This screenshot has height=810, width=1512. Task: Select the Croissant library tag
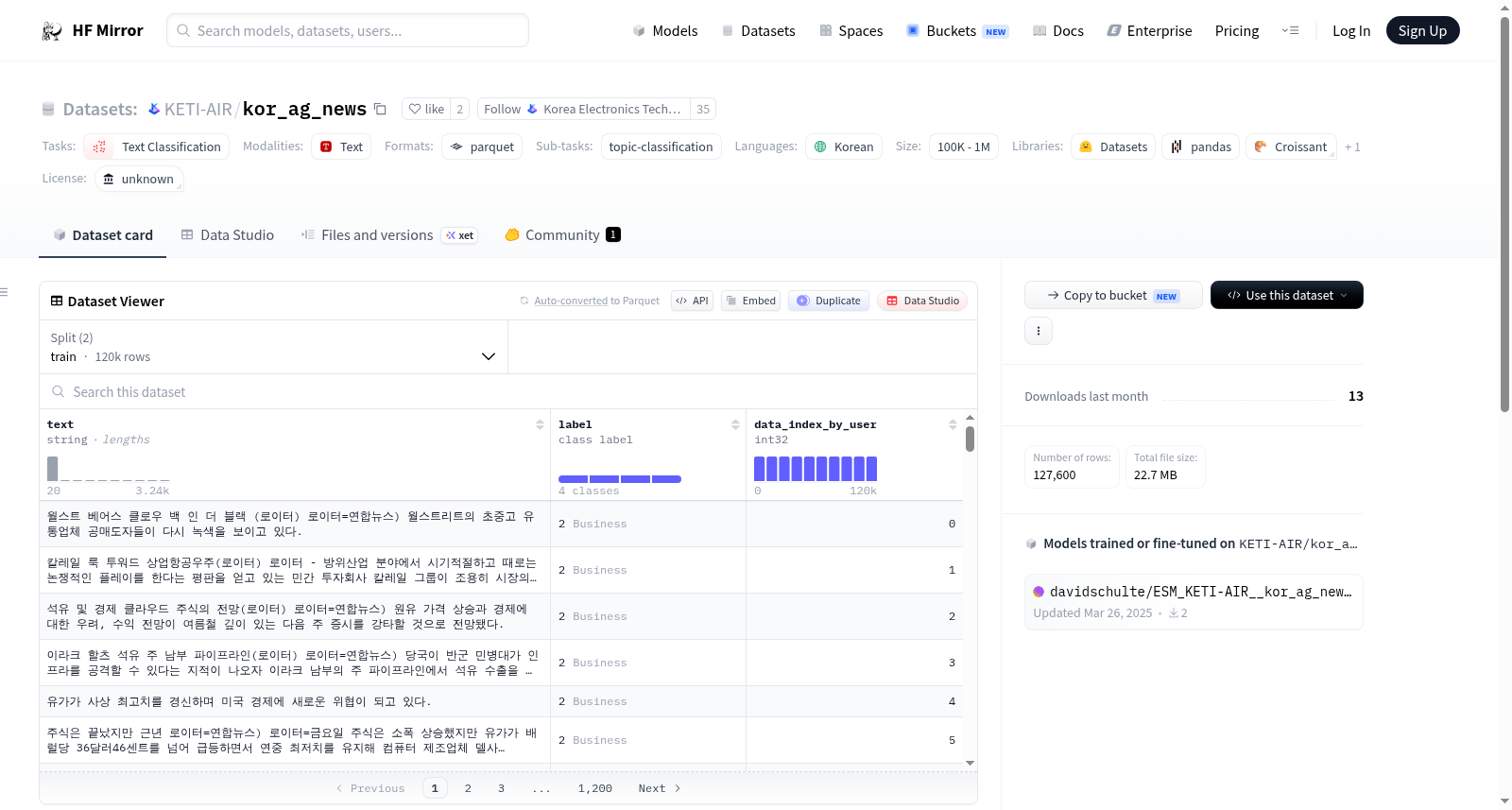[1291, 146]
